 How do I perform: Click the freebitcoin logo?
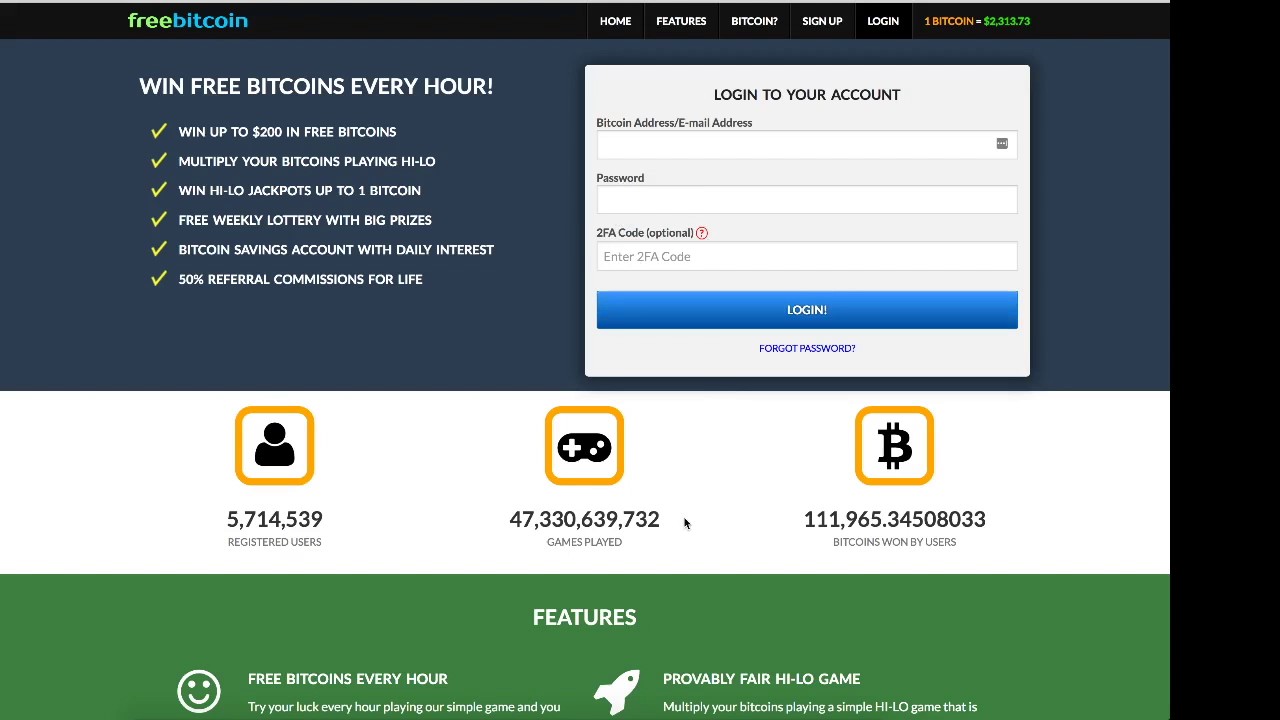(188, 20)
